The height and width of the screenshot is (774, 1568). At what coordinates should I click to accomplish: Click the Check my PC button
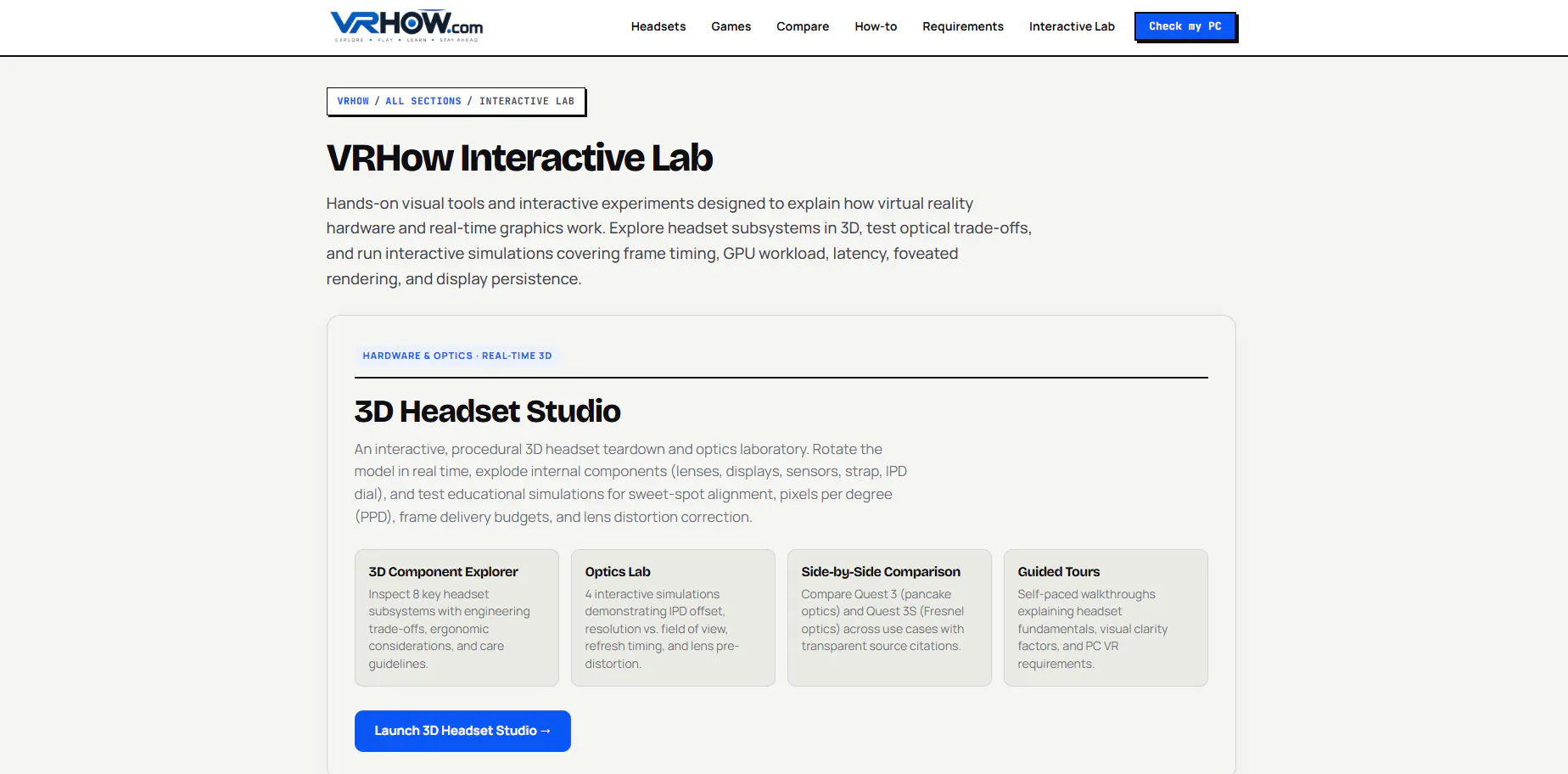tap(1185, 26)
